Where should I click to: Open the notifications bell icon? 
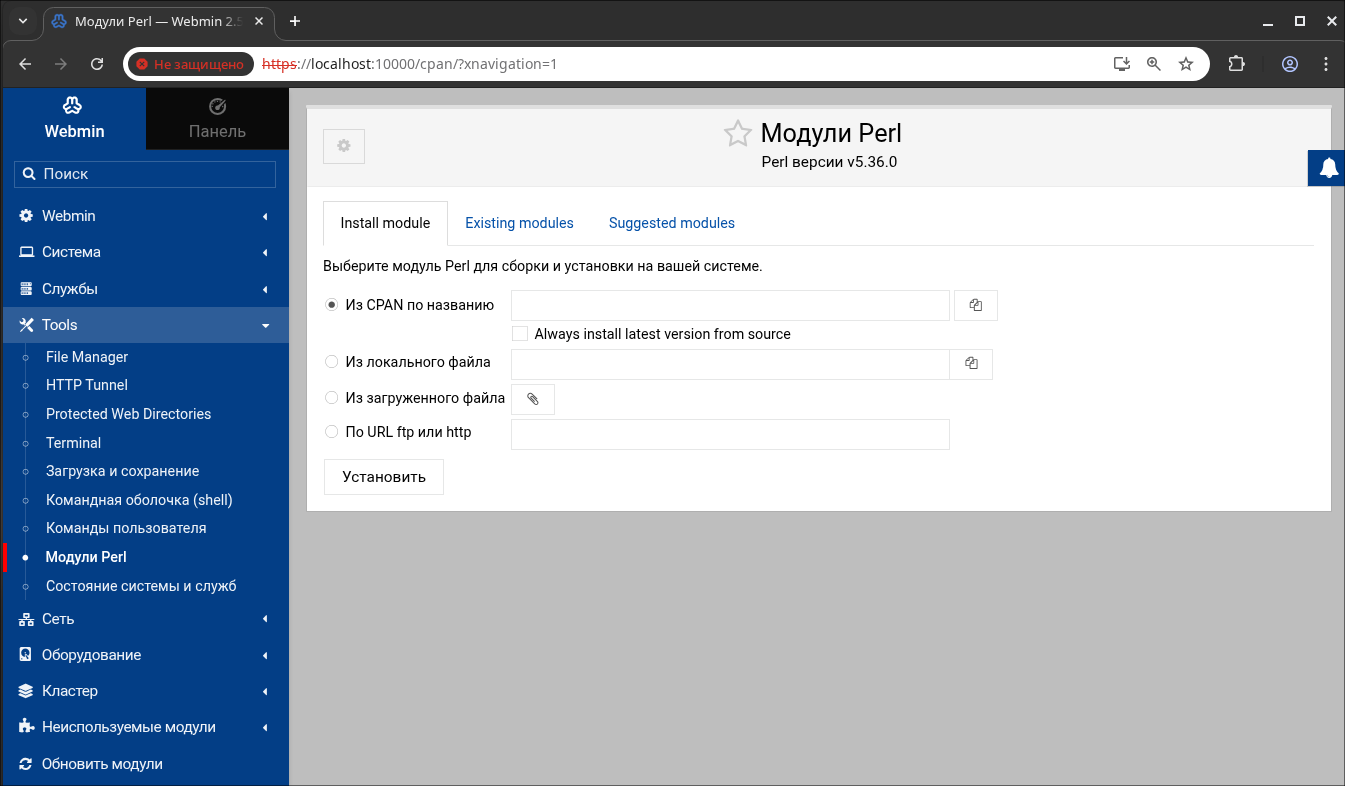(x=1328, y=168)
